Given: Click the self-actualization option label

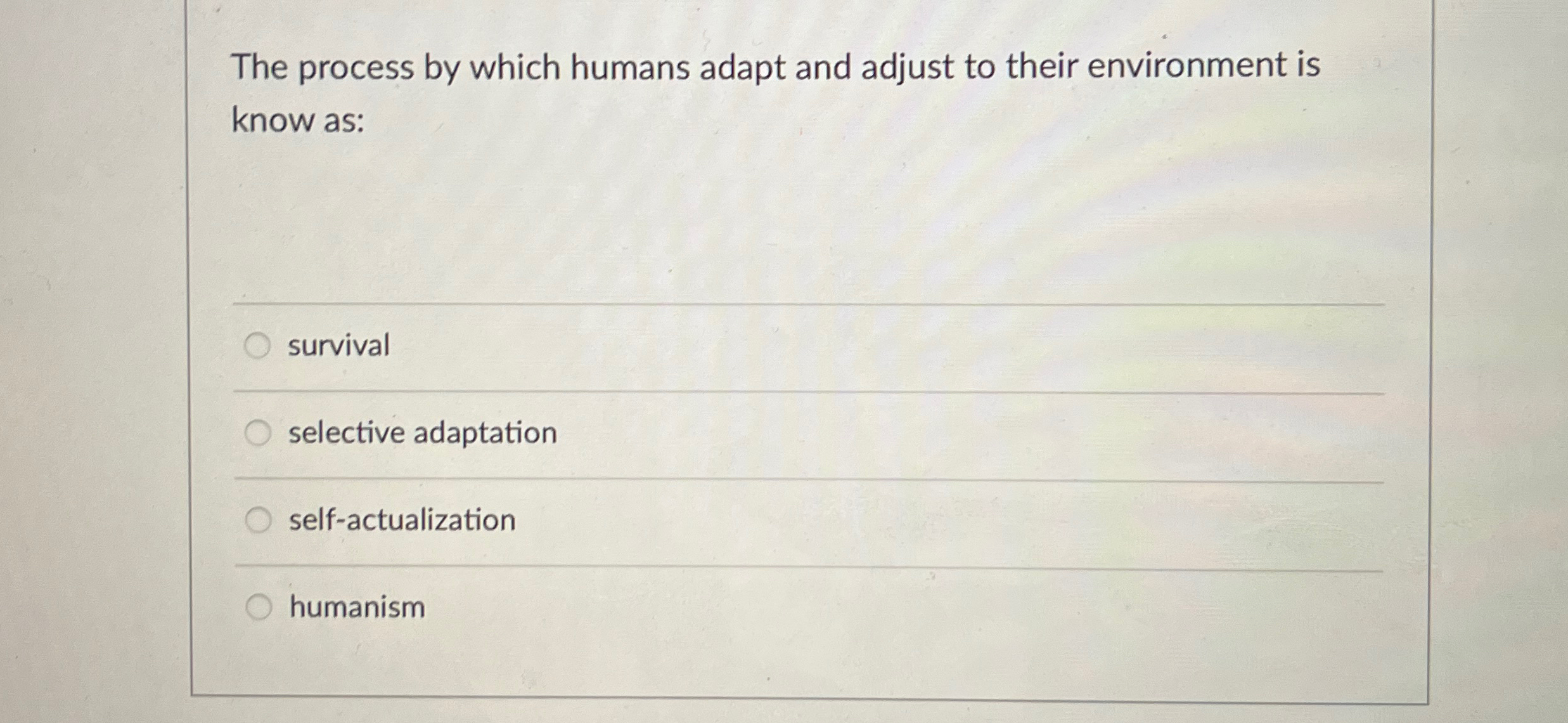Looking at the screenshot, I should pos(401,520).
